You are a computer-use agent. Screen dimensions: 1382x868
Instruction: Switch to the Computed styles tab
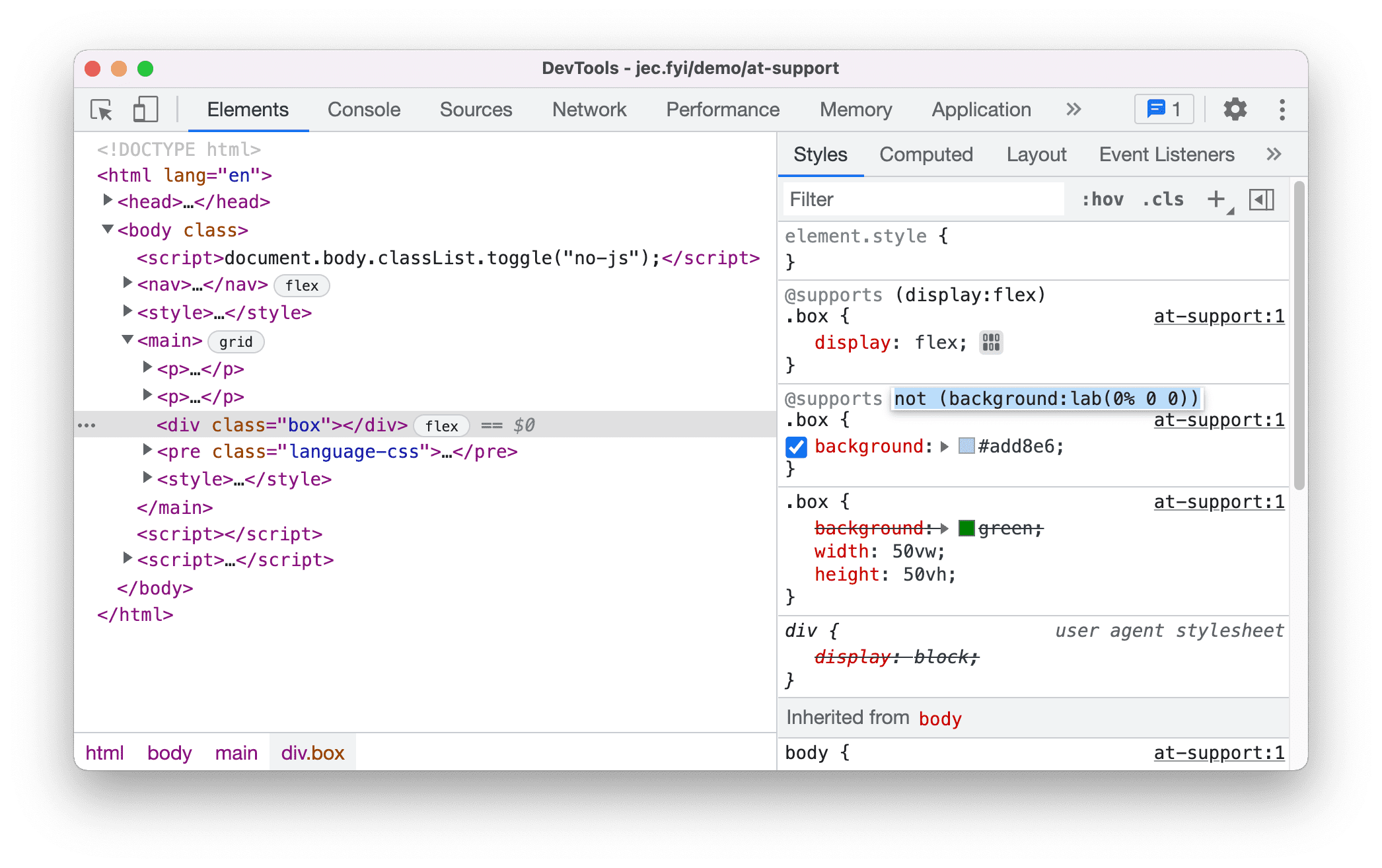click(x=924, y=154)
